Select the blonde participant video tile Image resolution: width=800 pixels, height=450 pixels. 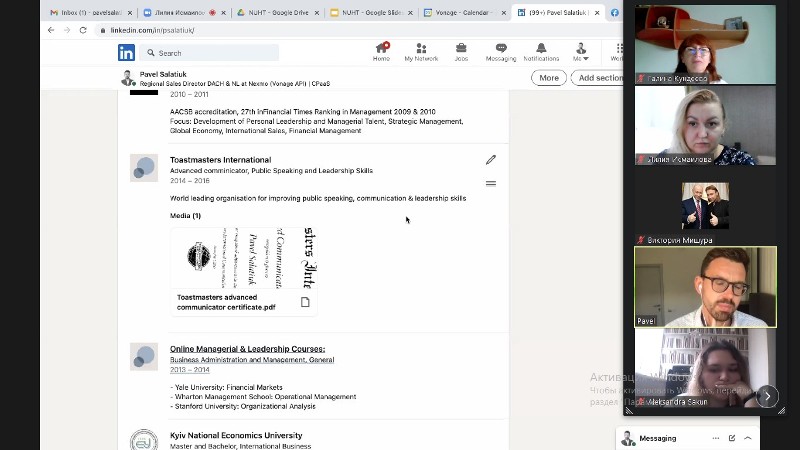coord(705,126)
